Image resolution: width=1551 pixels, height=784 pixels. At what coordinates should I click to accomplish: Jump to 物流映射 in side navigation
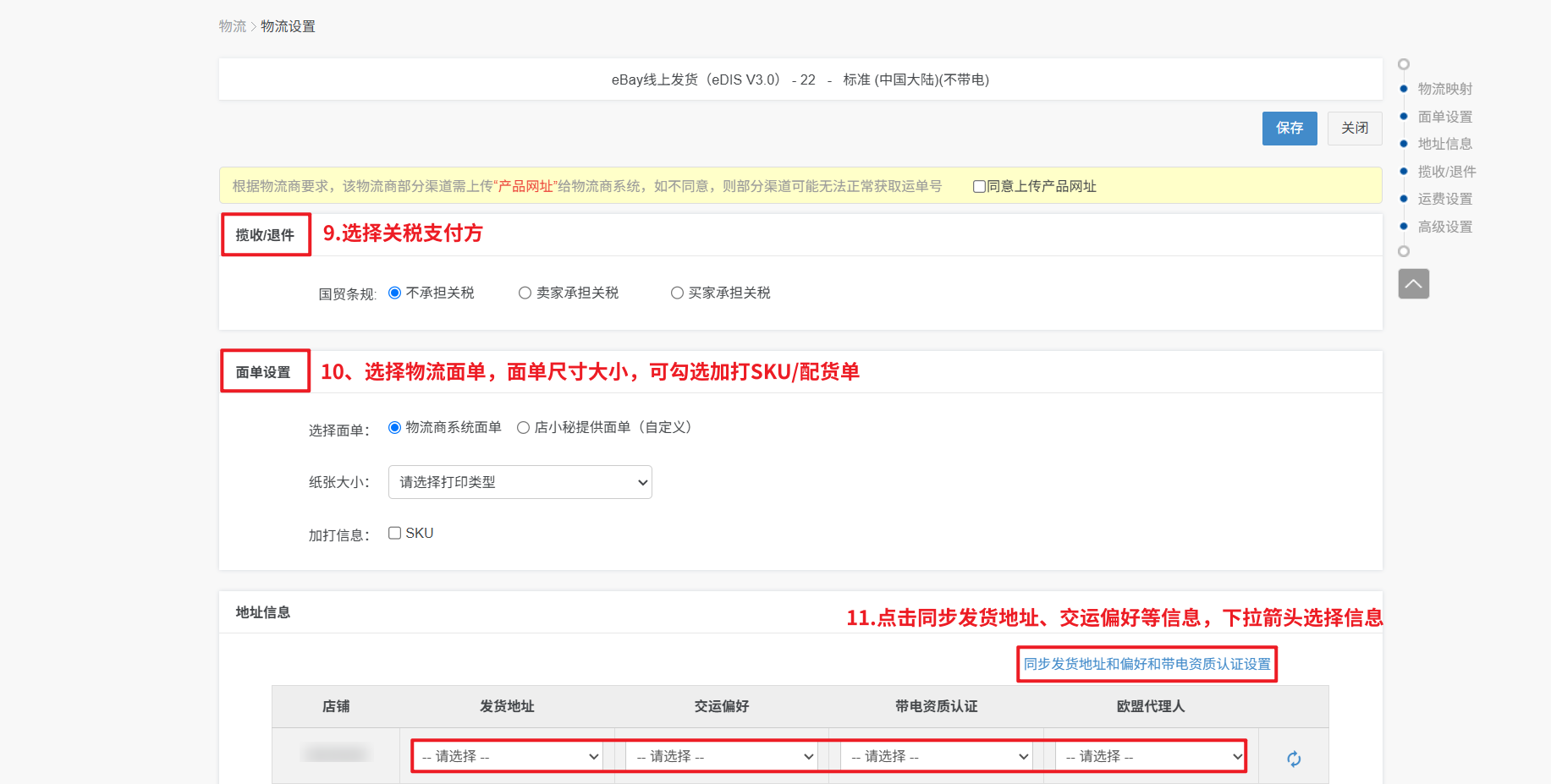[1444, 89]
